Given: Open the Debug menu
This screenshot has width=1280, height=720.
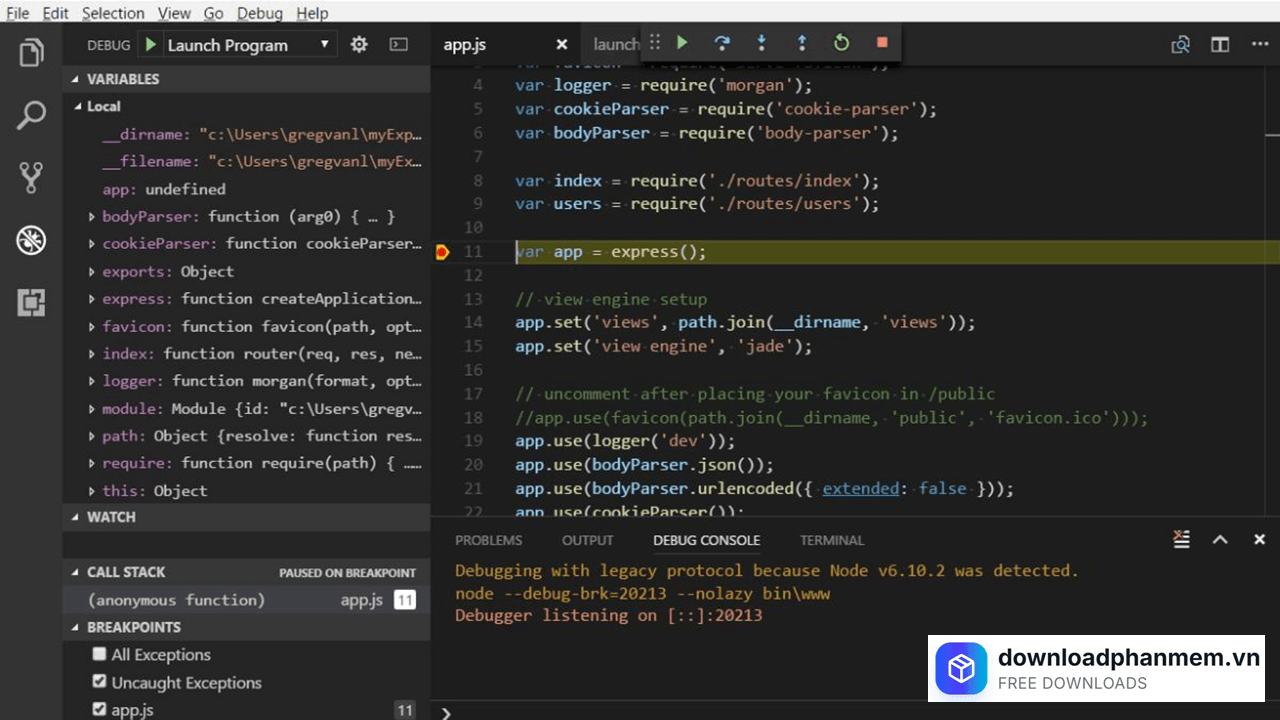Looking at the screenshot, I should 259,13.
